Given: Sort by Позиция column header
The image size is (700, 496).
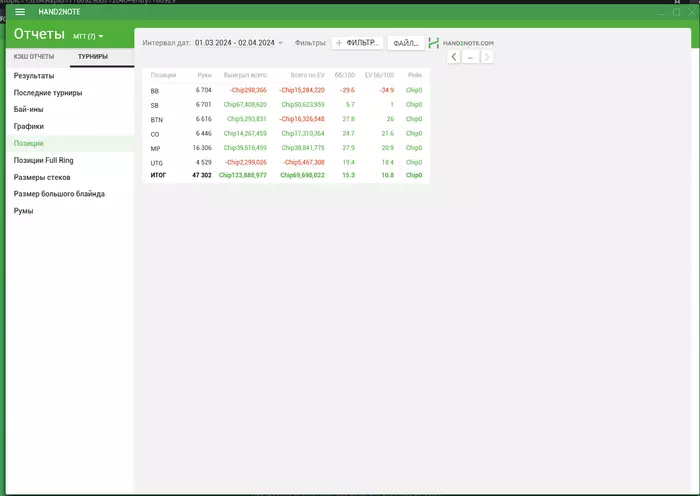Looking at the screenshot, I should tap(163, 75).
